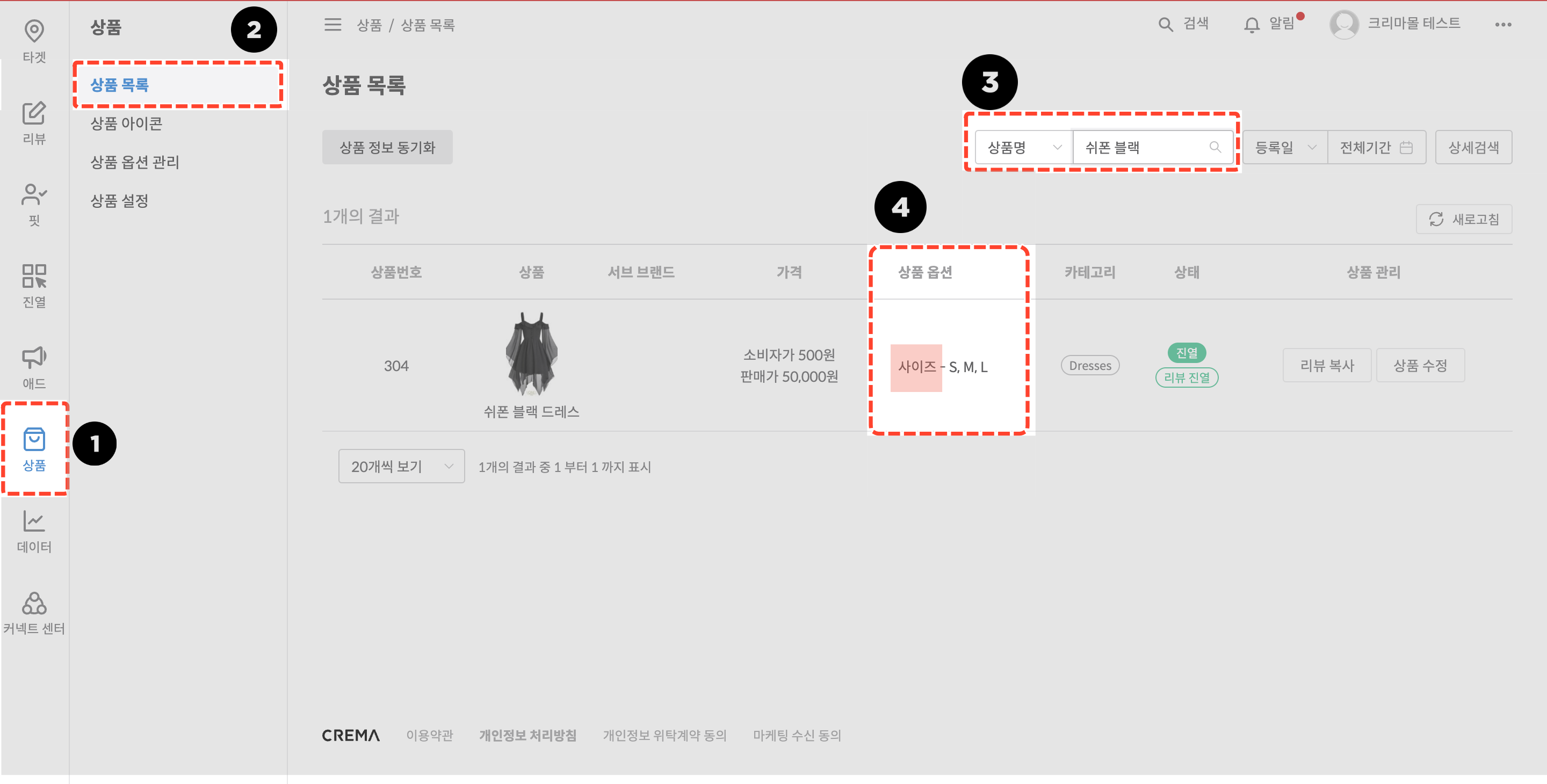Open the 등록일 dropdown filter

[x=1285, y=147]
